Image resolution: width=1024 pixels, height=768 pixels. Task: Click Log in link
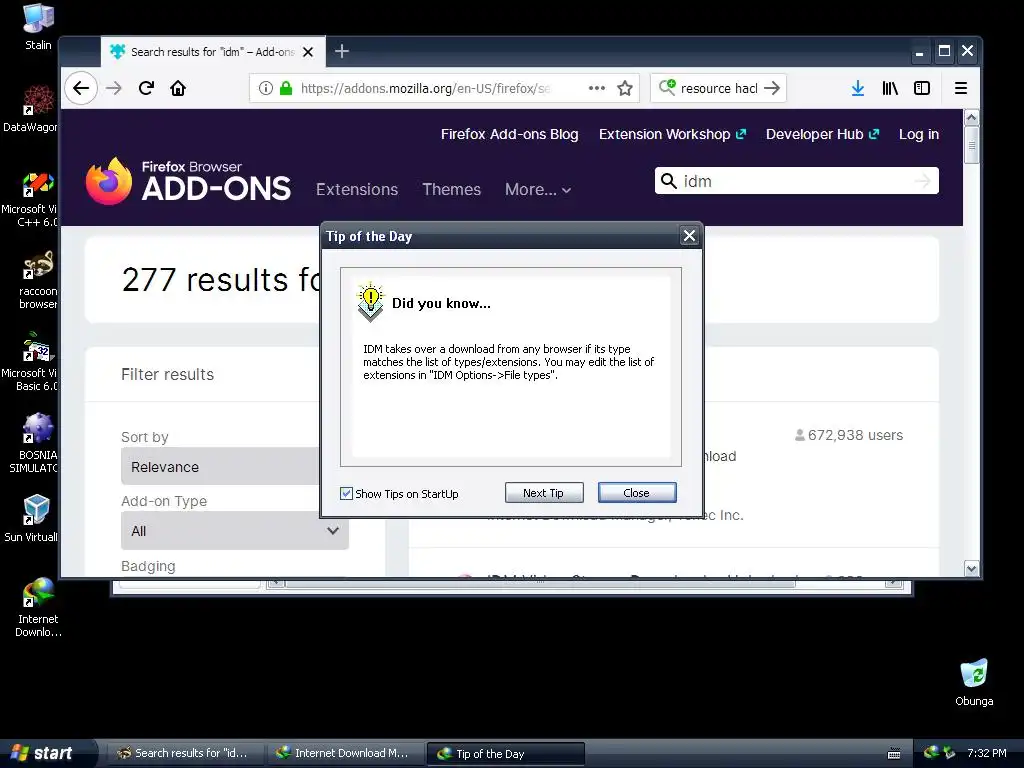[x=918, y=134]
